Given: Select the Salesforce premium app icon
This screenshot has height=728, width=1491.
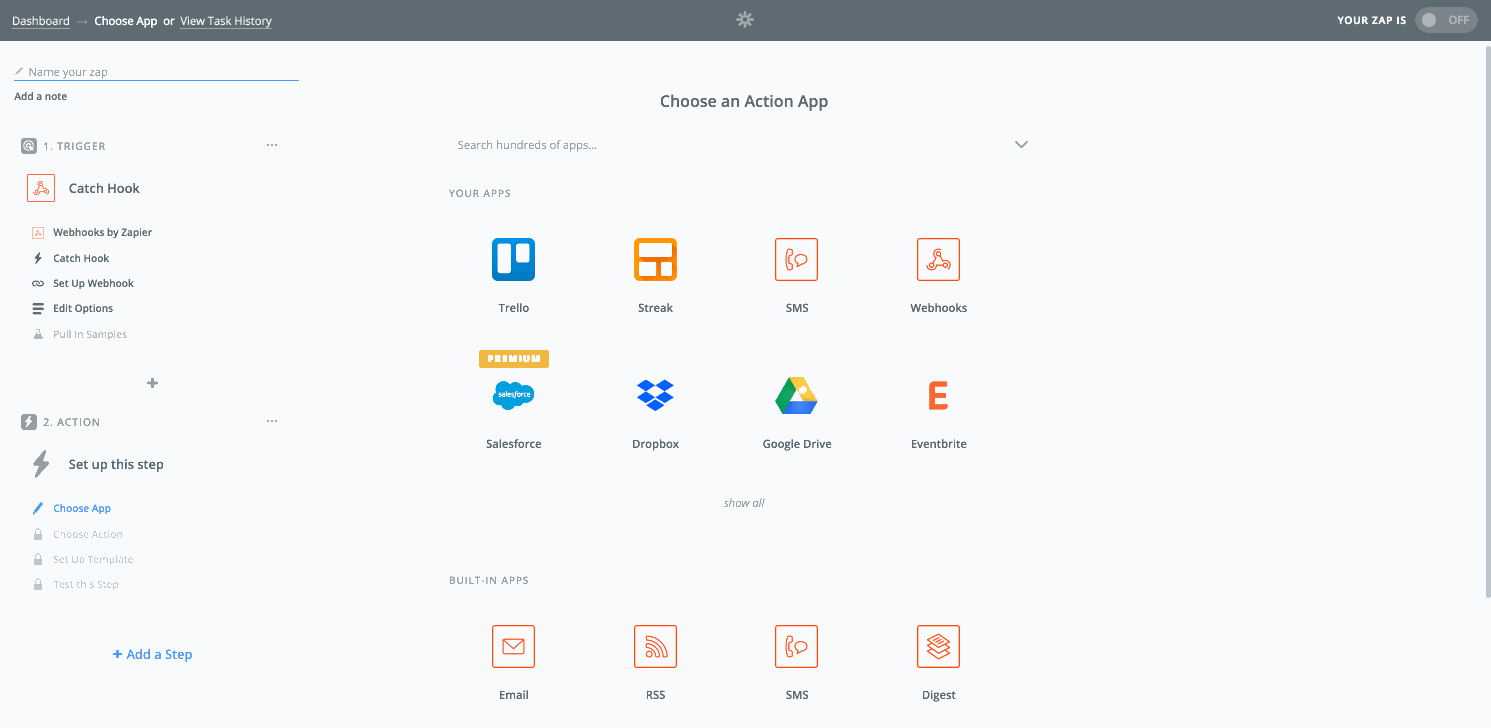Looking at the screenshot, I should 514,395.
